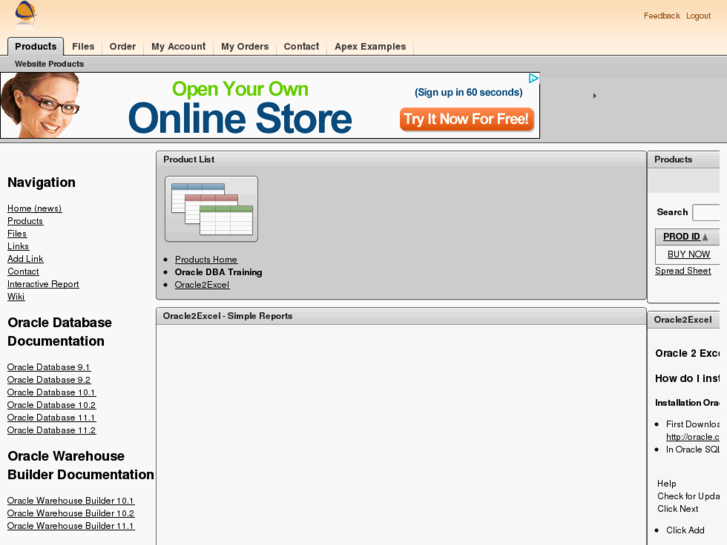This screenshot has width=727, height=545.
Task: Click the Online Store ad banner text
Action: pos(240,118)
